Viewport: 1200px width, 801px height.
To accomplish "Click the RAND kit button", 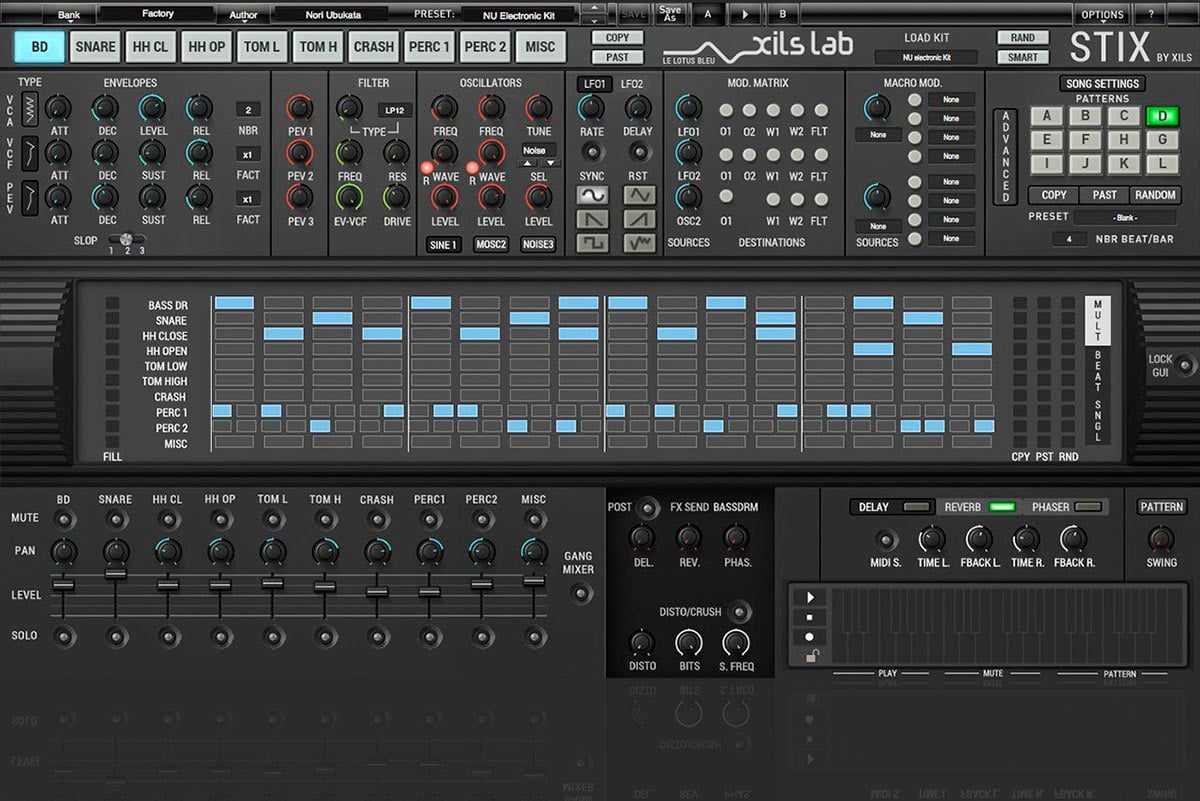I will click(1023, 38).
